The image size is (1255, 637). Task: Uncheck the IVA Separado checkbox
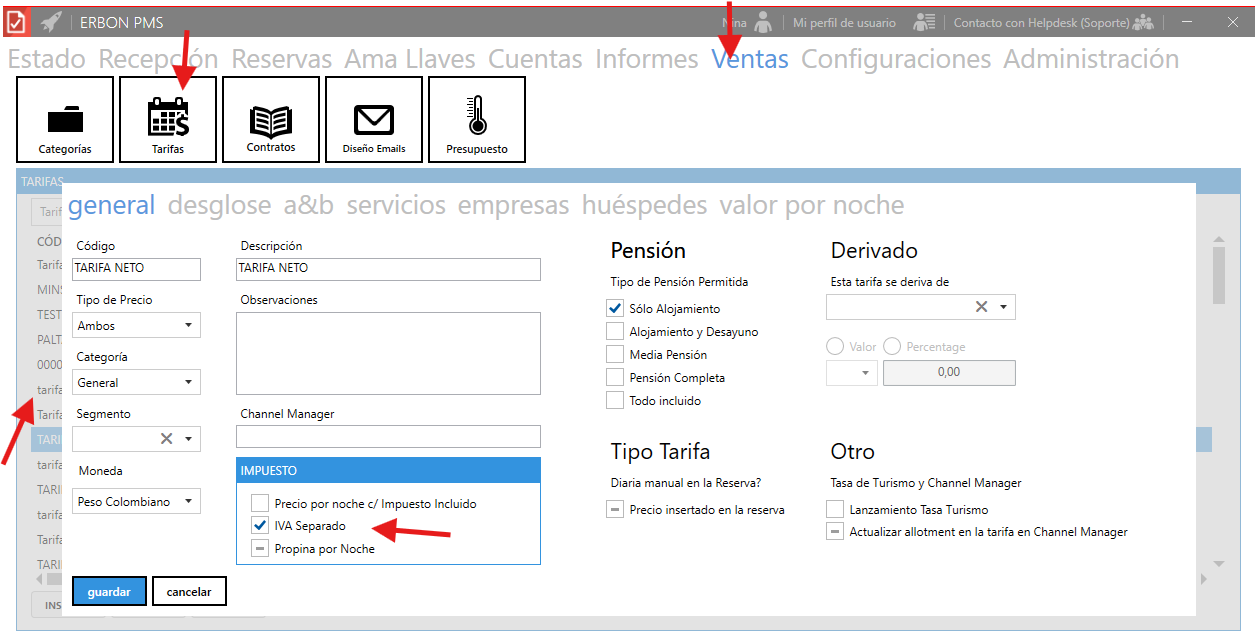click(260, 526)
